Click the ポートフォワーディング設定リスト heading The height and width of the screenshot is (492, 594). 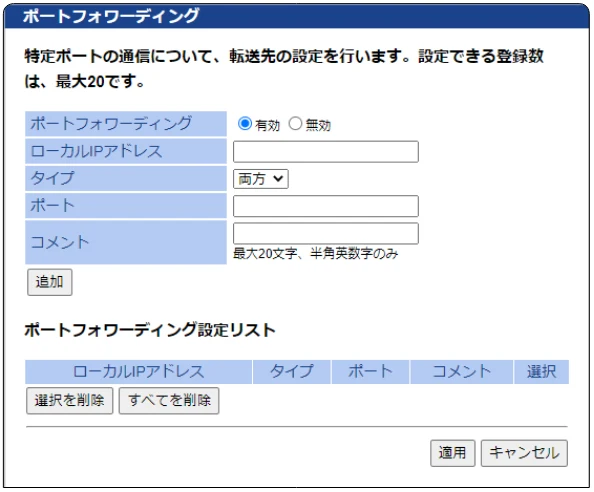click(x=150, y=330)
